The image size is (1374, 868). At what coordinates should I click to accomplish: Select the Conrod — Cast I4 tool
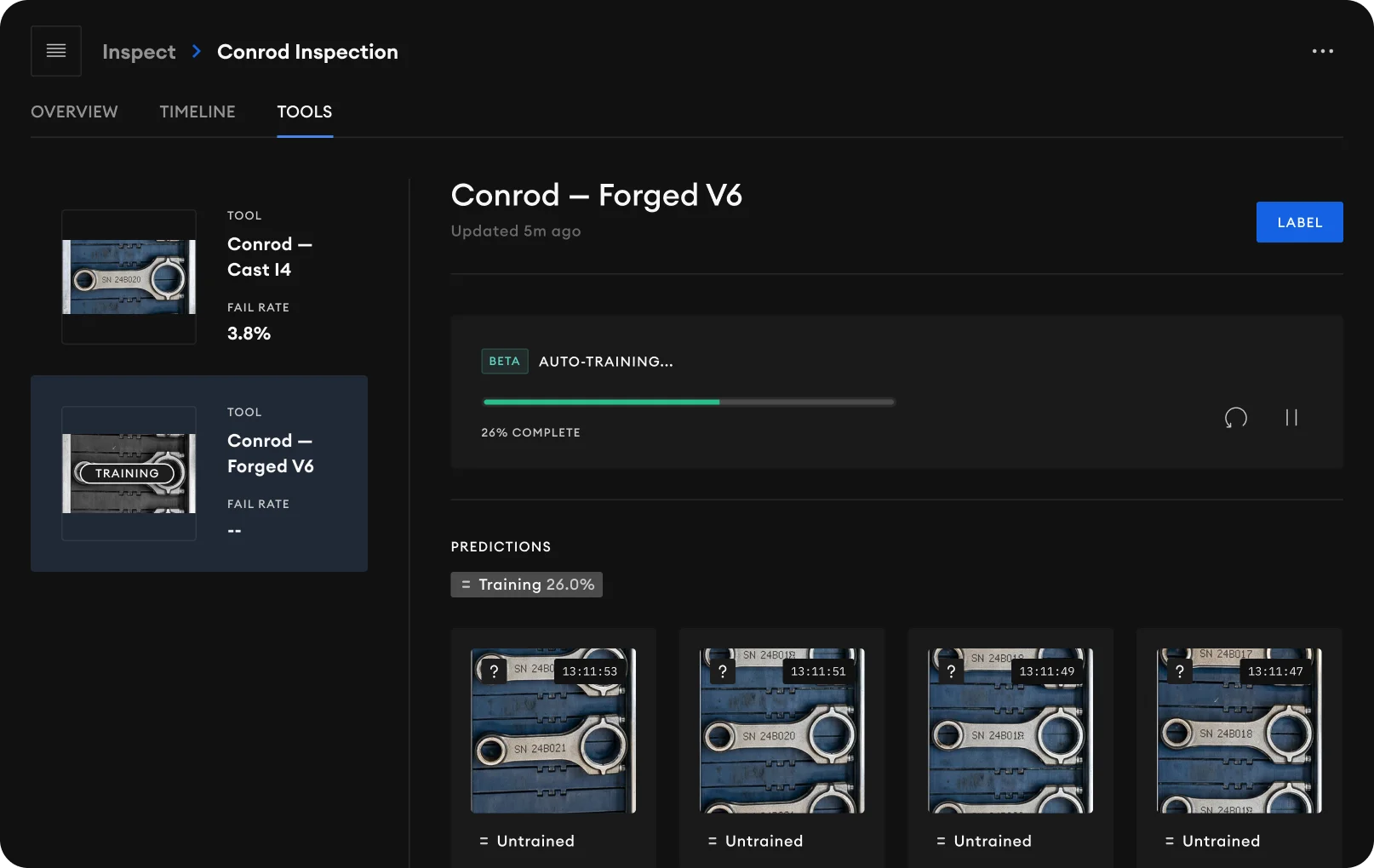(x=199, y=277)
